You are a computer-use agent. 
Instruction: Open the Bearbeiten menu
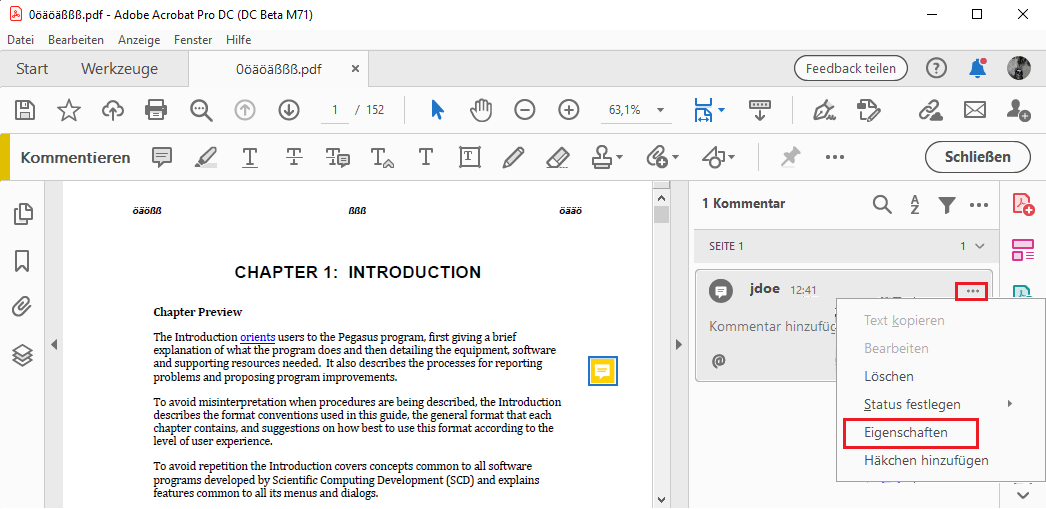pos(76,40)
